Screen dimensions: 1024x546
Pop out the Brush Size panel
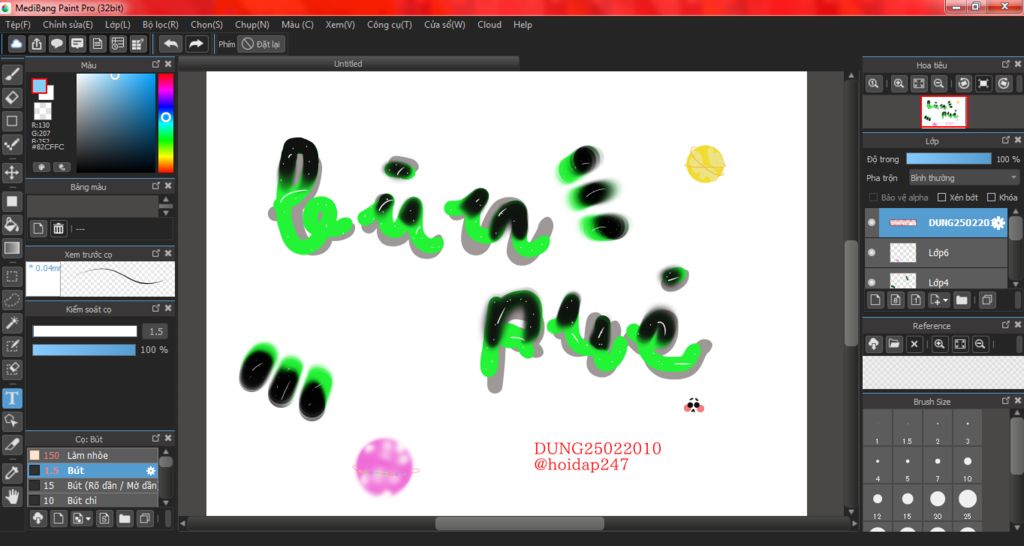tap(1006, 400)
